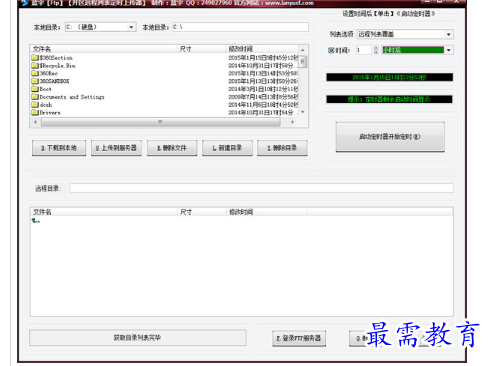Click the 登录FTP服务器 button
The image size is (488, 366).
[299, 338]
